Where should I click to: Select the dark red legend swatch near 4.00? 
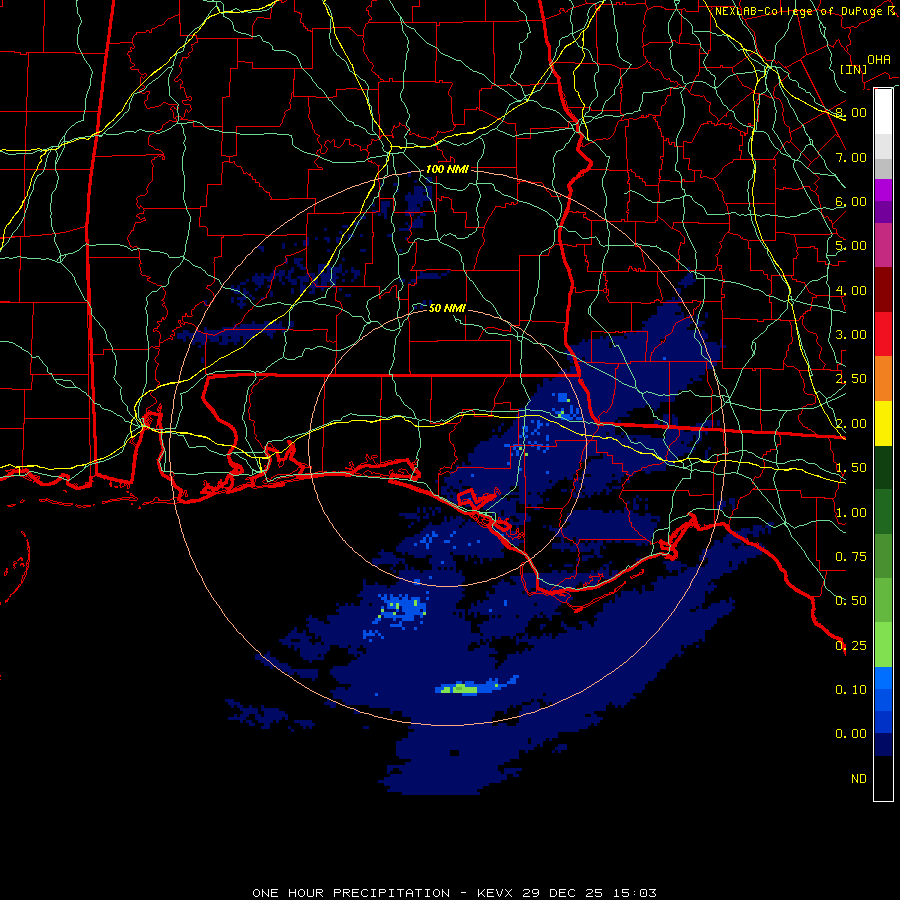coord(883,290)
